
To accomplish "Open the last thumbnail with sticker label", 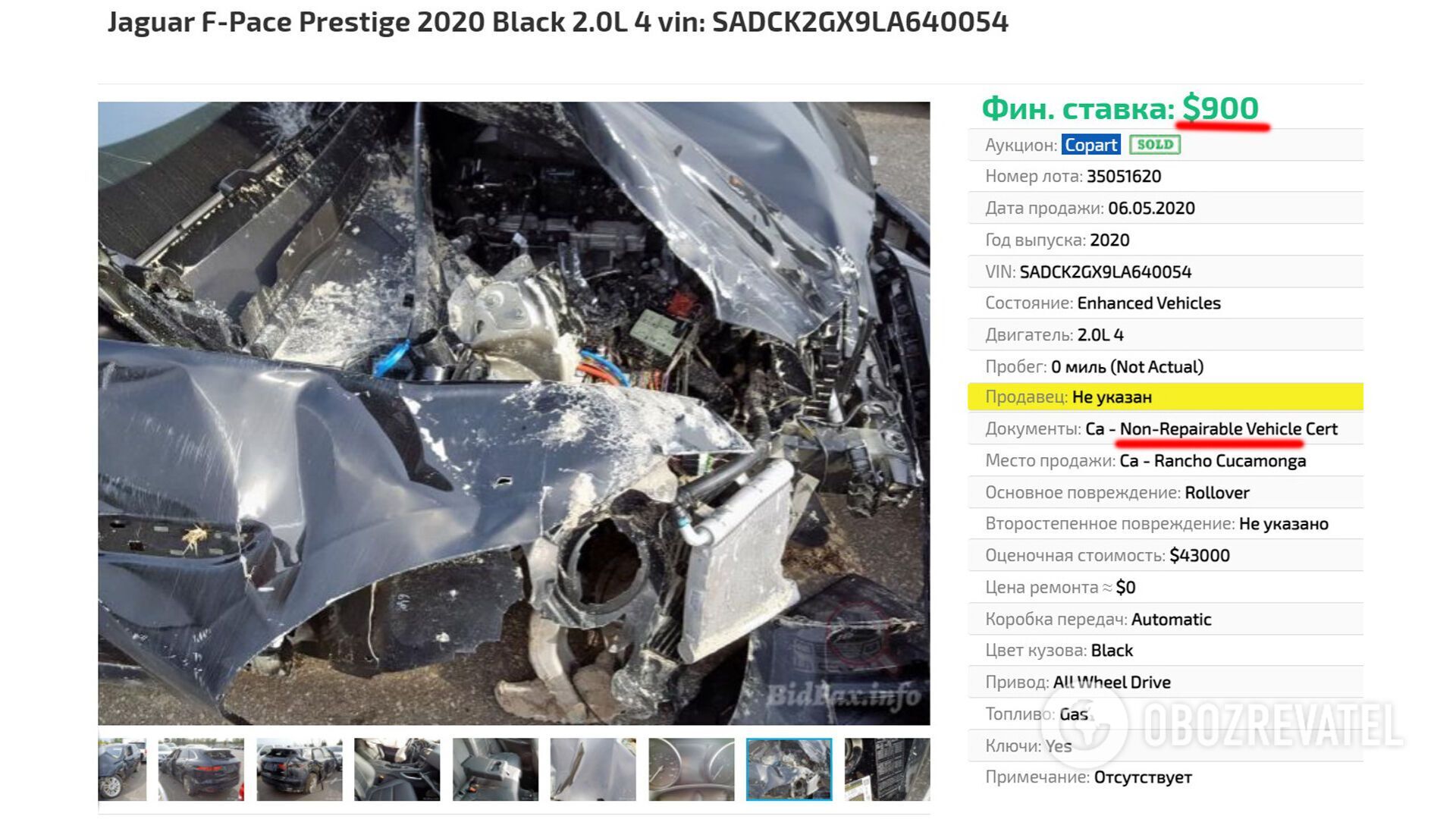I will pos(887,769).
